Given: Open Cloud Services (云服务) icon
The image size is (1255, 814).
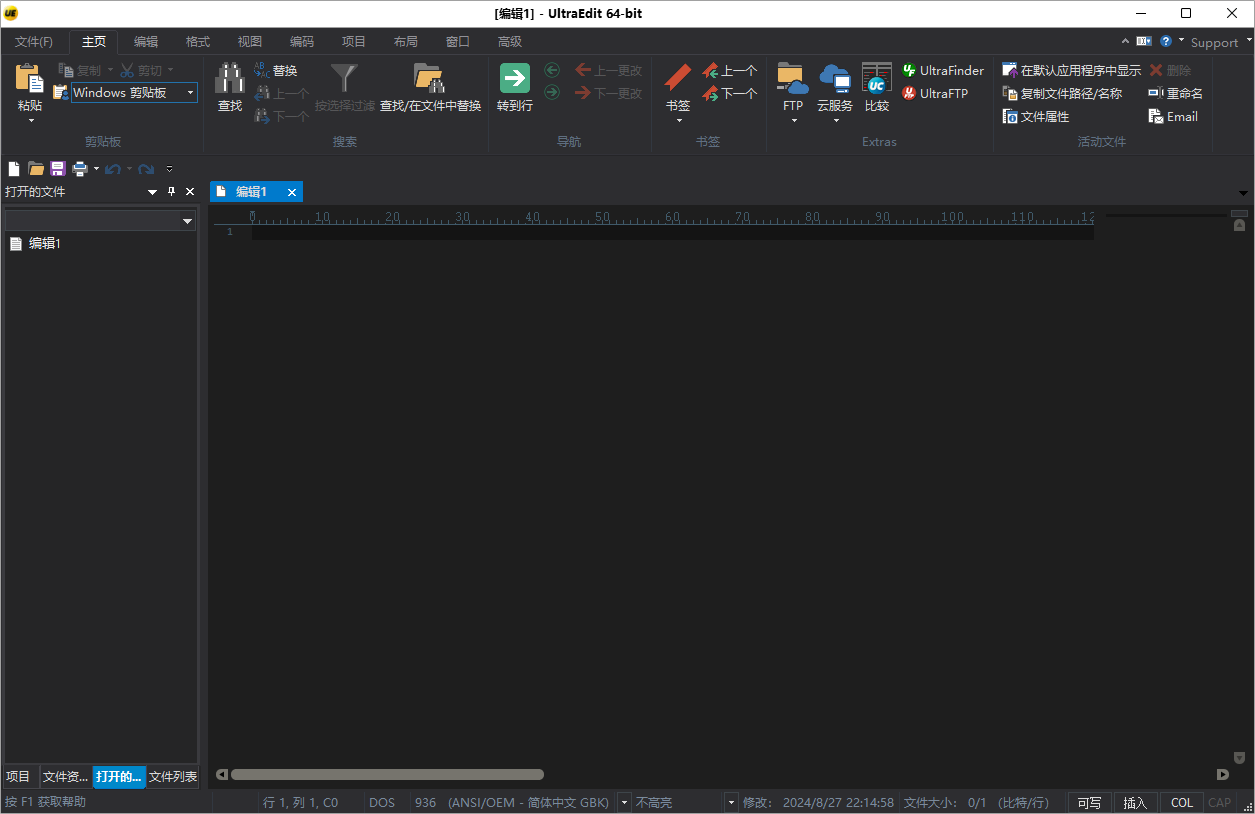Looking at the screenshot, I should click(x=835, y=79).
